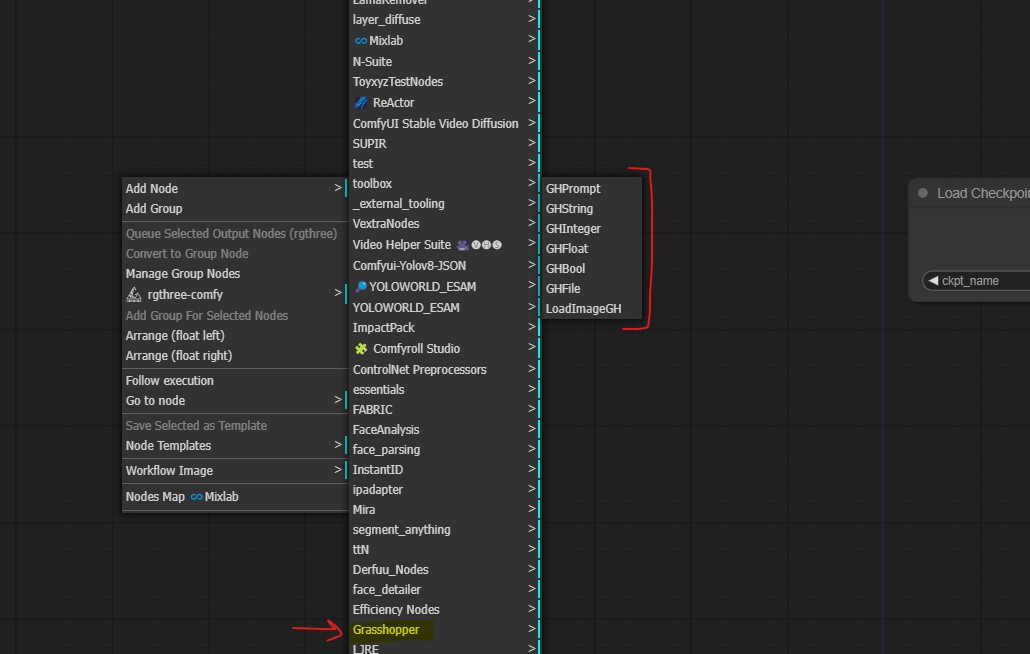This screenshot has width=1030, height=654.
Task: Click the green Comfyroll Studio puzzle icon
Action: point(361,349)
